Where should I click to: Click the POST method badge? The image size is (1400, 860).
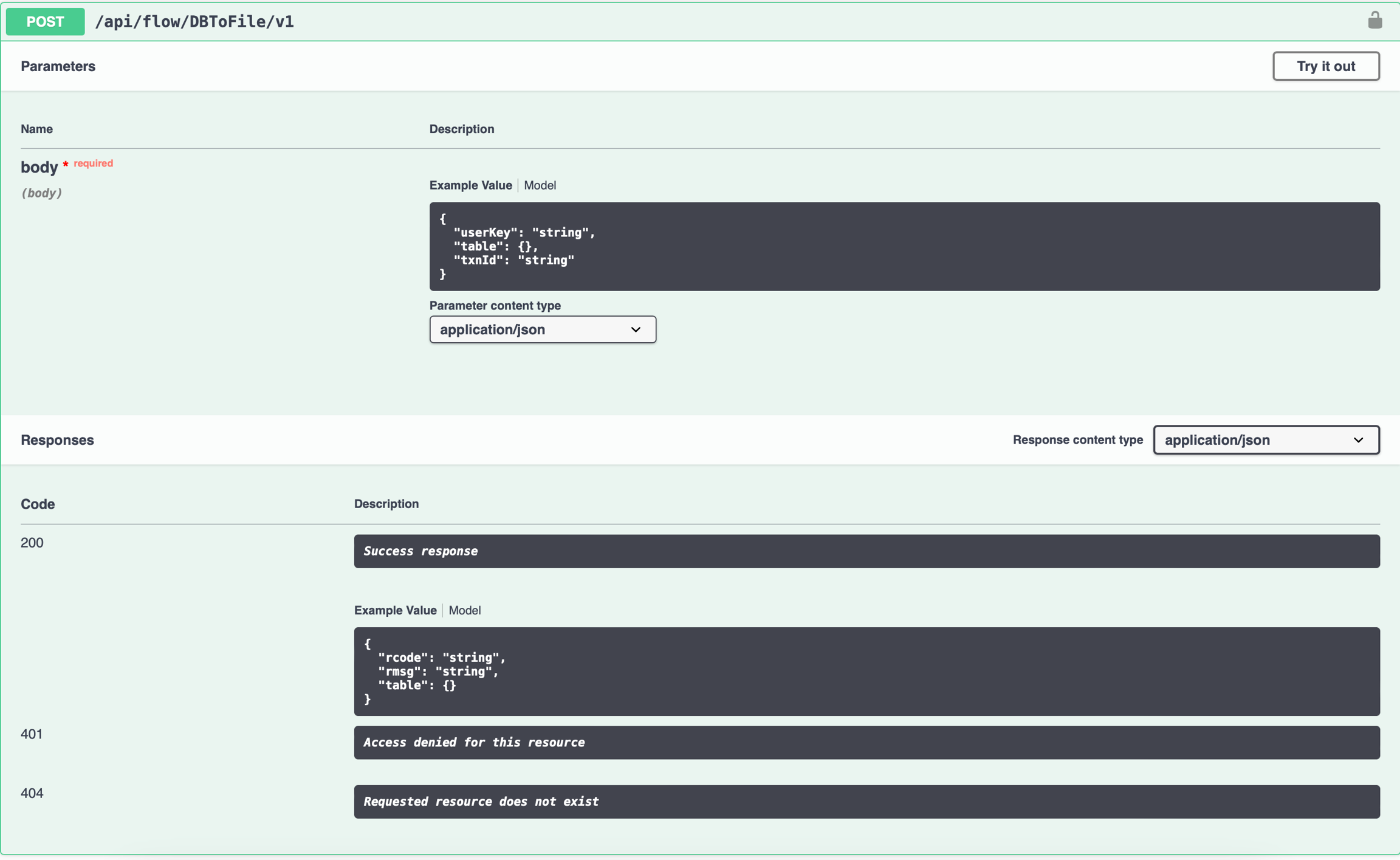pos(45,22)
